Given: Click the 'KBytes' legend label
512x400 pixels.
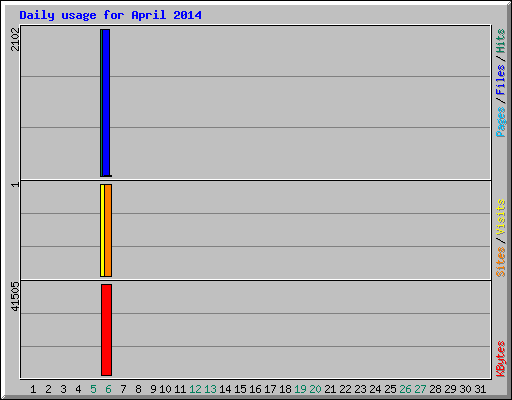Looking at the screenshot, I should point(501,359).
